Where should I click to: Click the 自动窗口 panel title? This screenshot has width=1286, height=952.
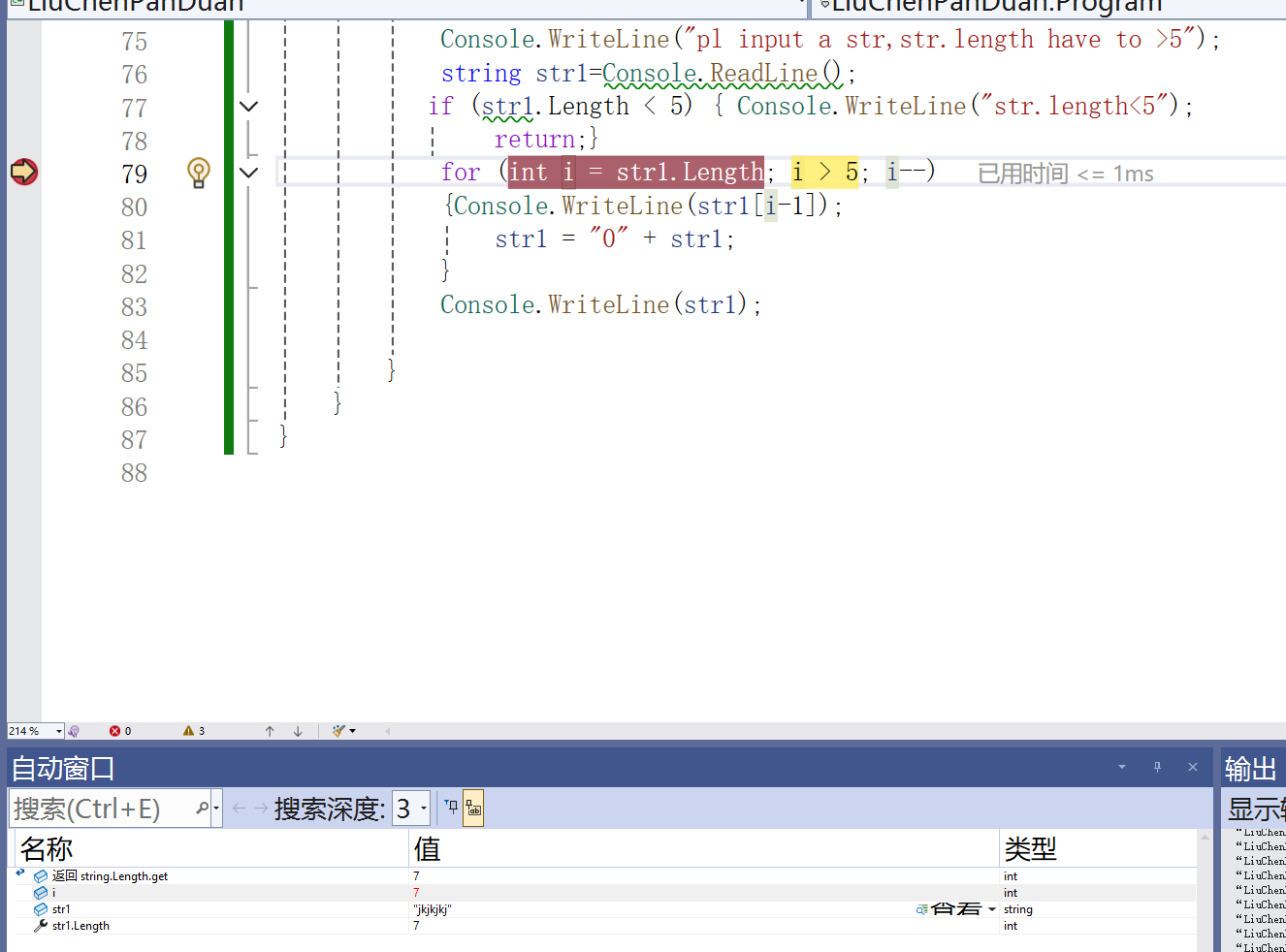coord(63,769)
